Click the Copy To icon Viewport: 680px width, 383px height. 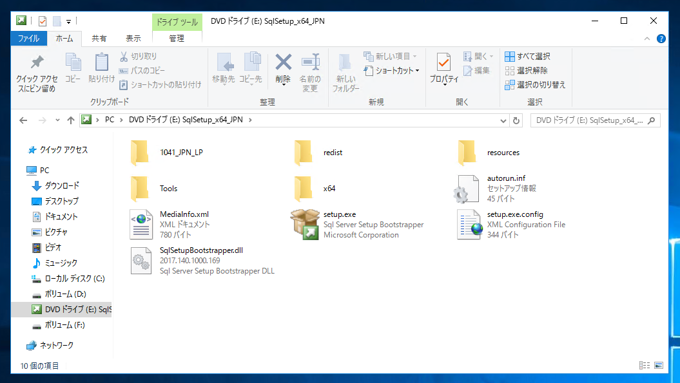tap(252, 62)
